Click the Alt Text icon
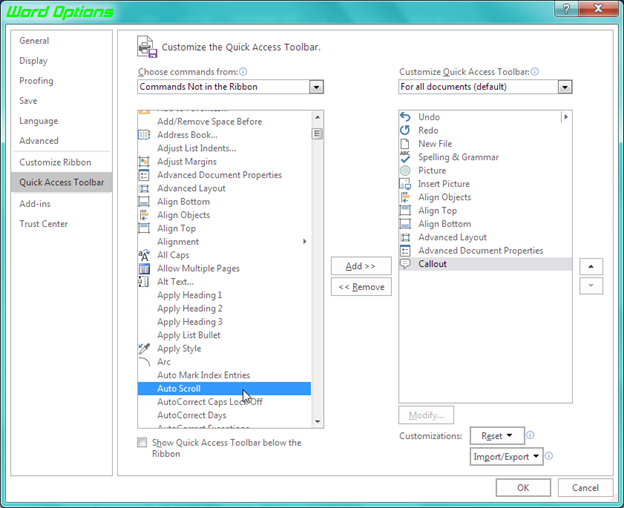 (144, 282)
